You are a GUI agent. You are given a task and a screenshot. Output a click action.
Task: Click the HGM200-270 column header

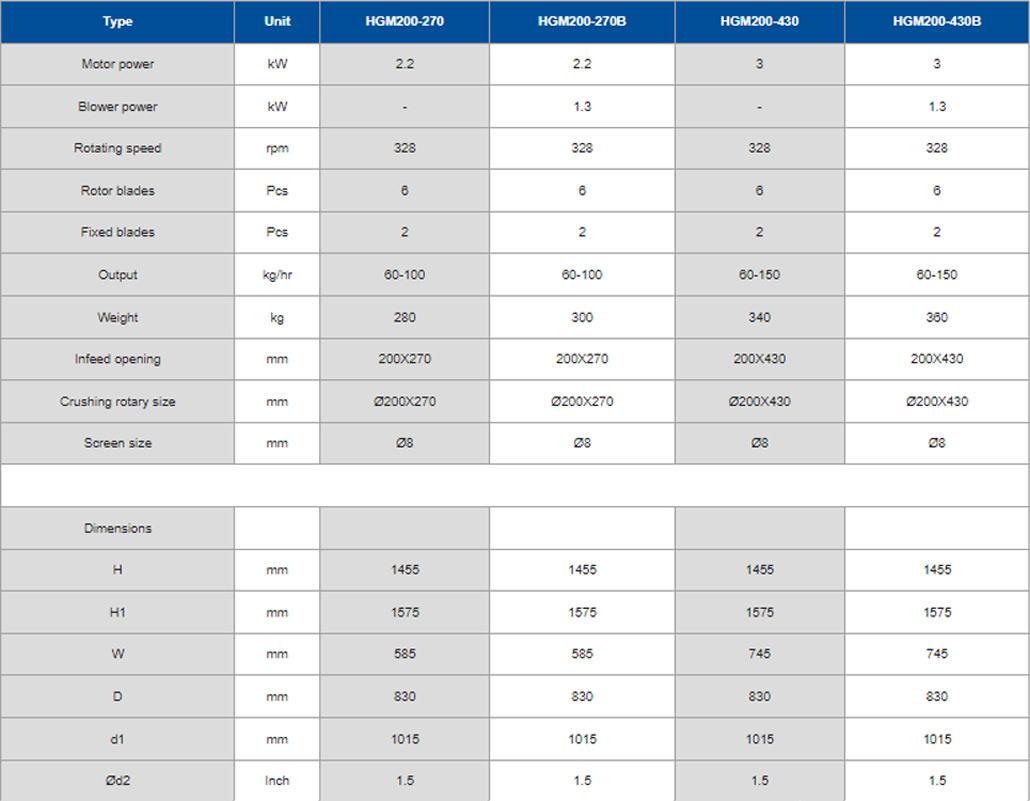405,22
